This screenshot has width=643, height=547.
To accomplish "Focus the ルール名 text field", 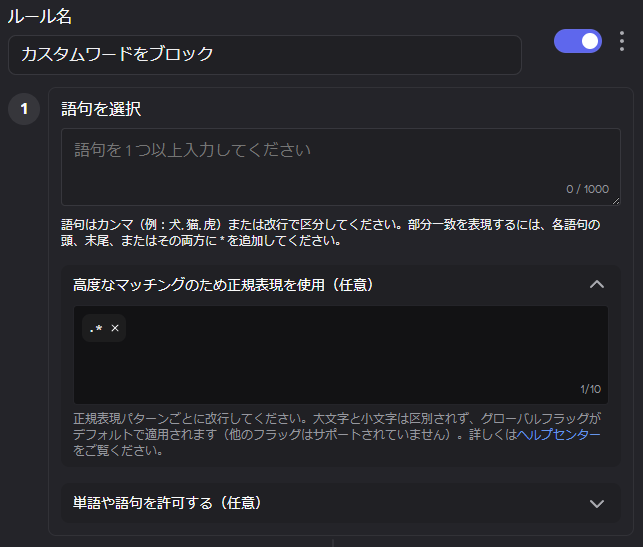I will [x=264, y=54].
